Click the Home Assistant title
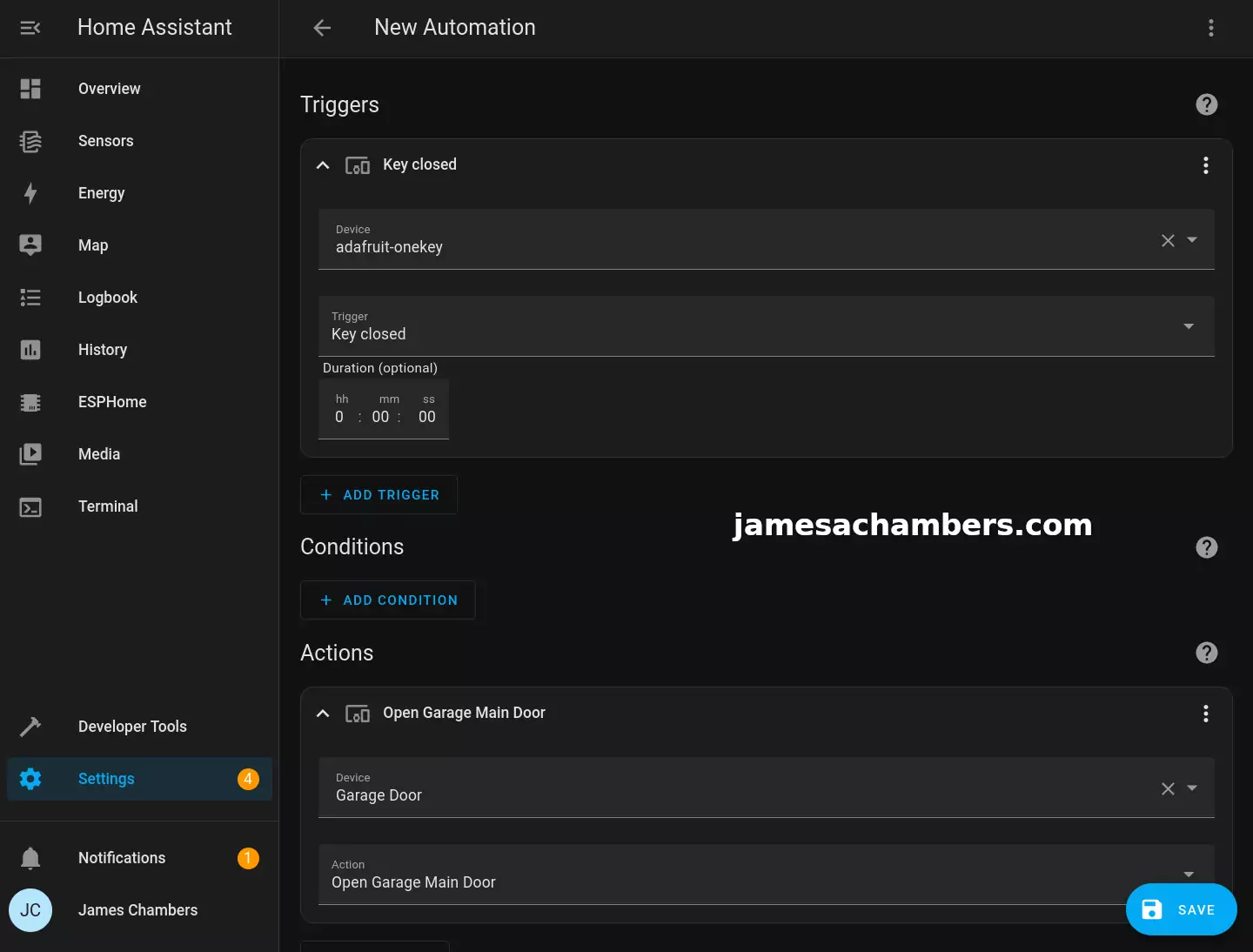The image size is (1253, 952). (x=155, y=28)
